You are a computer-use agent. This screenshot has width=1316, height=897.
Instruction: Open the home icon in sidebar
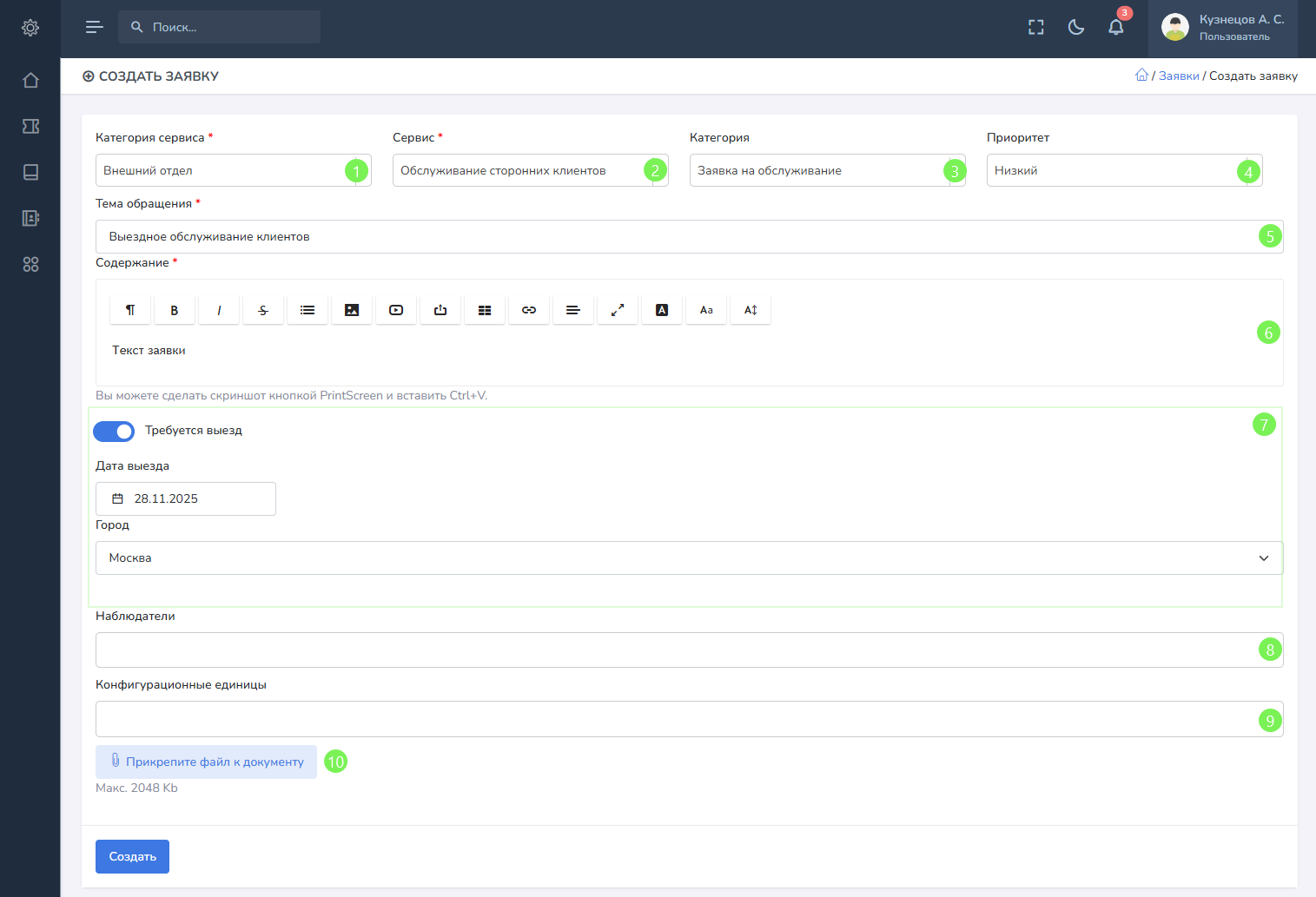(30, 81)
